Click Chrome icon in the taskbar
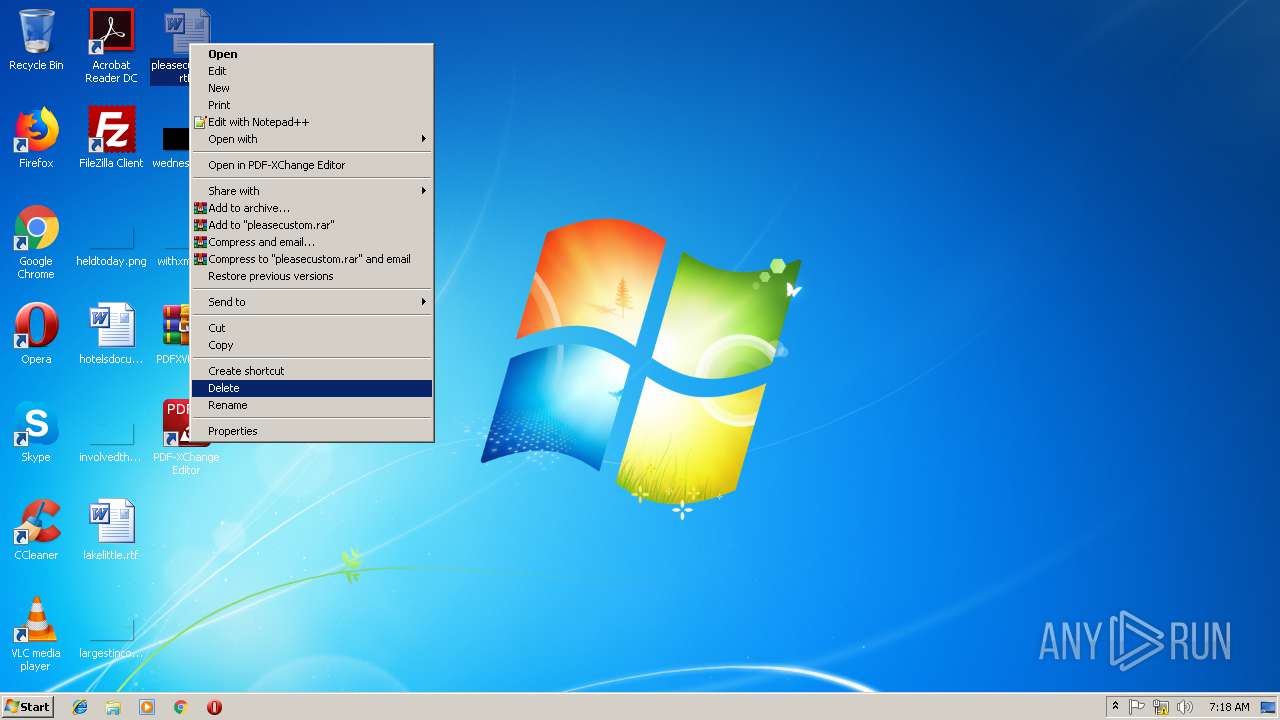Image resolution: width=1280 pixels, height=720 pixels. pyautogui.click(x=180, y=707)
